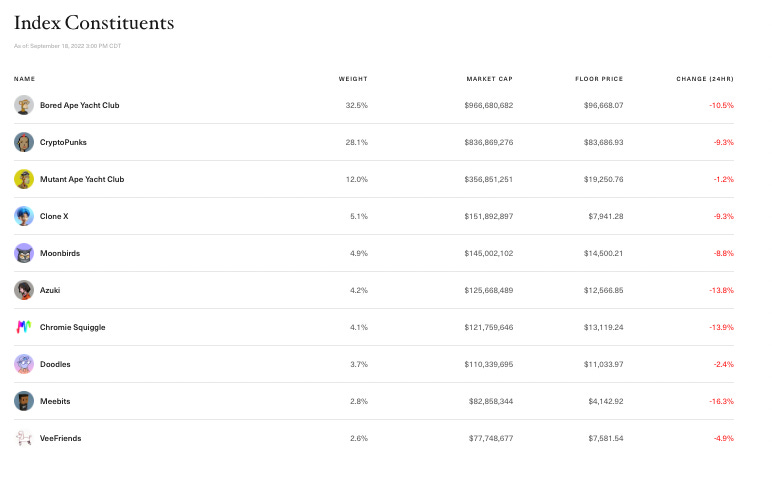
Task: Click the CryptoPunks avatar icon
Action: (x=24, y=142)
